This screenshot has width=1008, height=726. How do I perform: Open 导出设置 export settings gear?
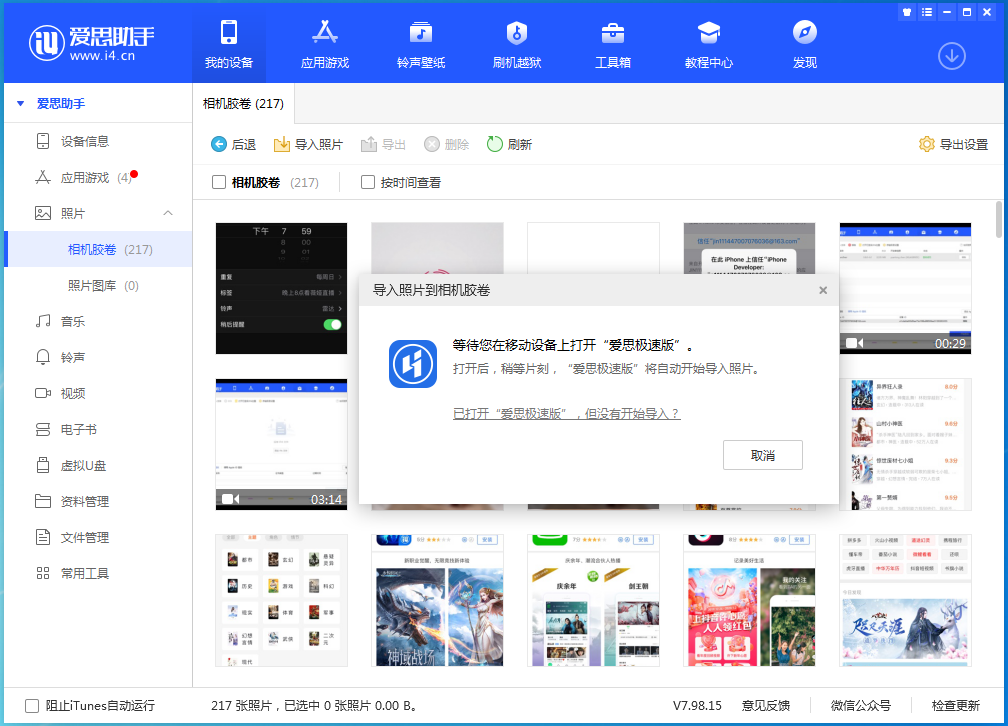point(946,144)
